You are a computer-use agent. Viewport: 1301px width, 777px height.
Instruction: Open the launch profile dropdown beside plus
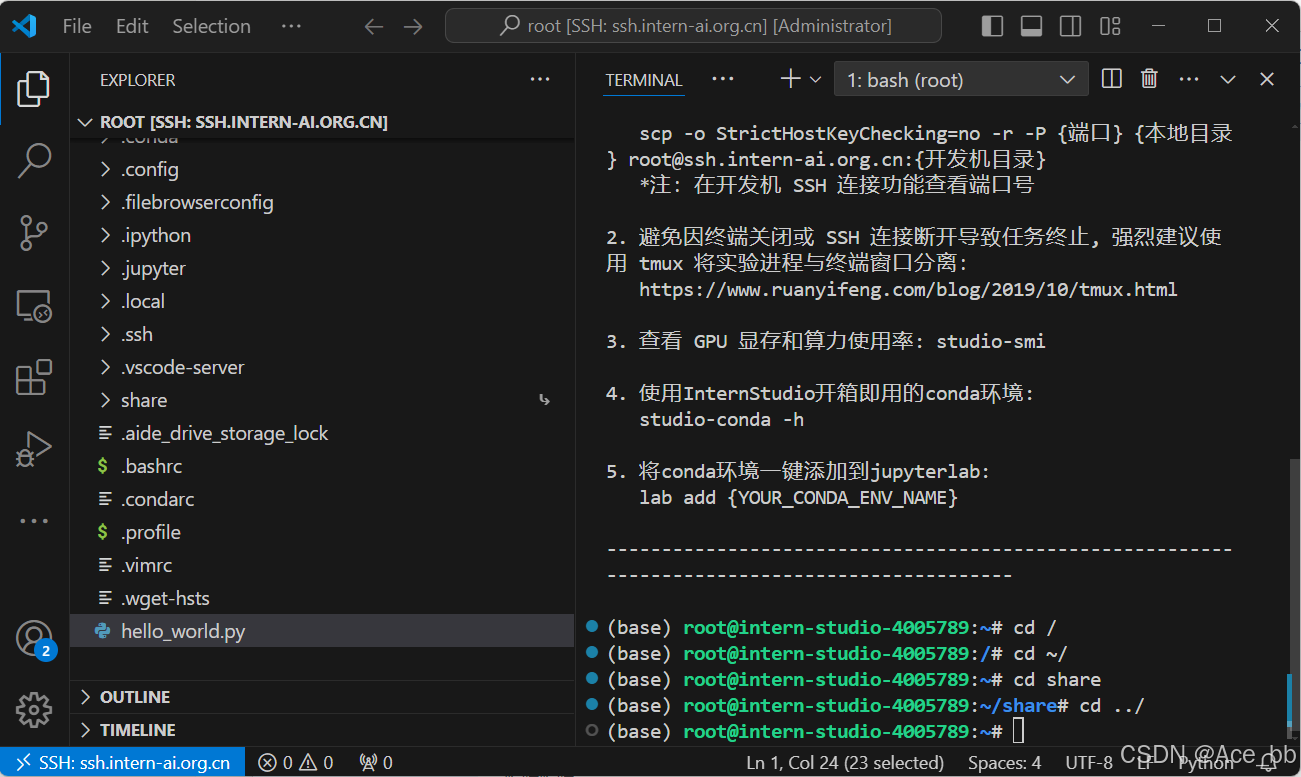tap(815, 79)
